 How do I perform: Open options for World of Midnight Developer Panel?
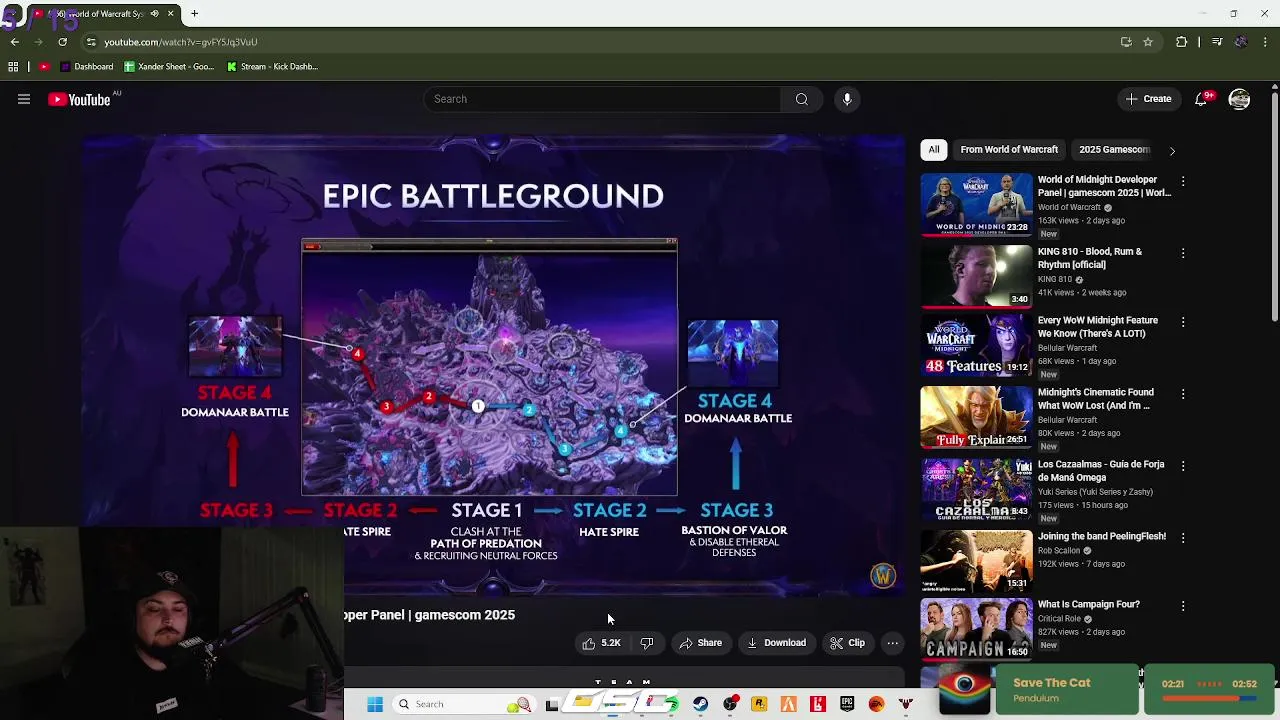click(1183, 182)
